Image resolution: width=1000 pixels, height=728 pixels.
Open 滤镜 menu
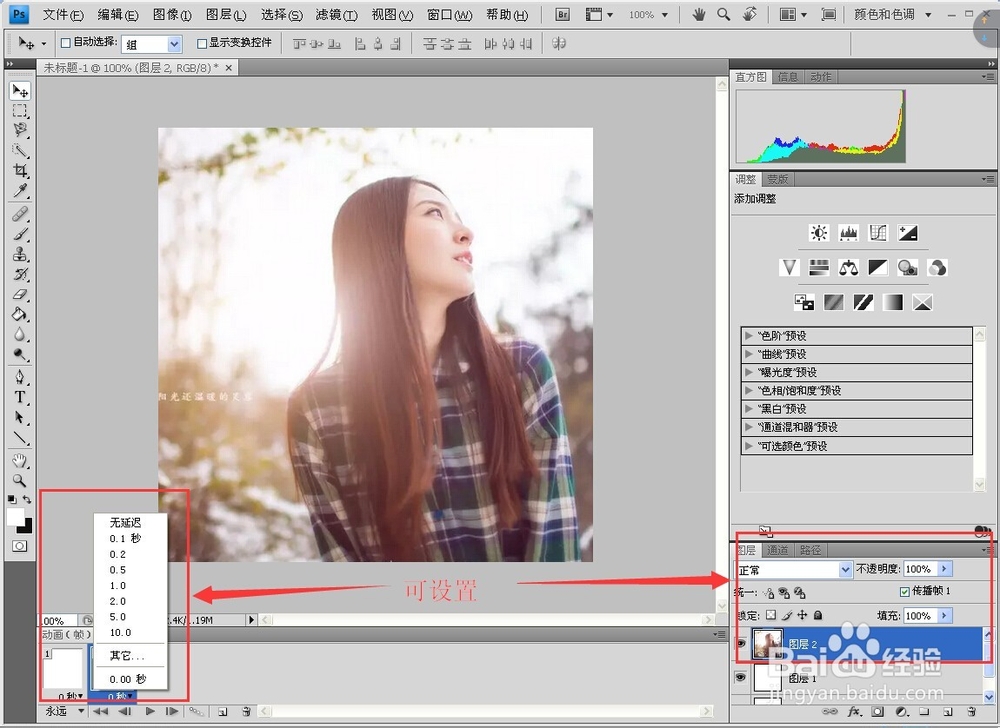(336, 14)
